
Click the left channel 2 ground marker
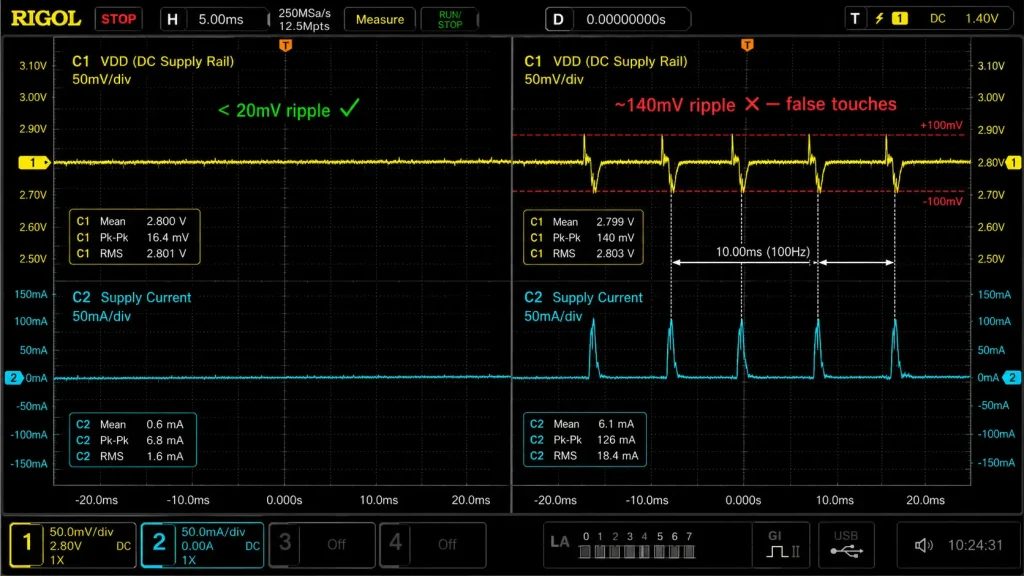(14, 378)
